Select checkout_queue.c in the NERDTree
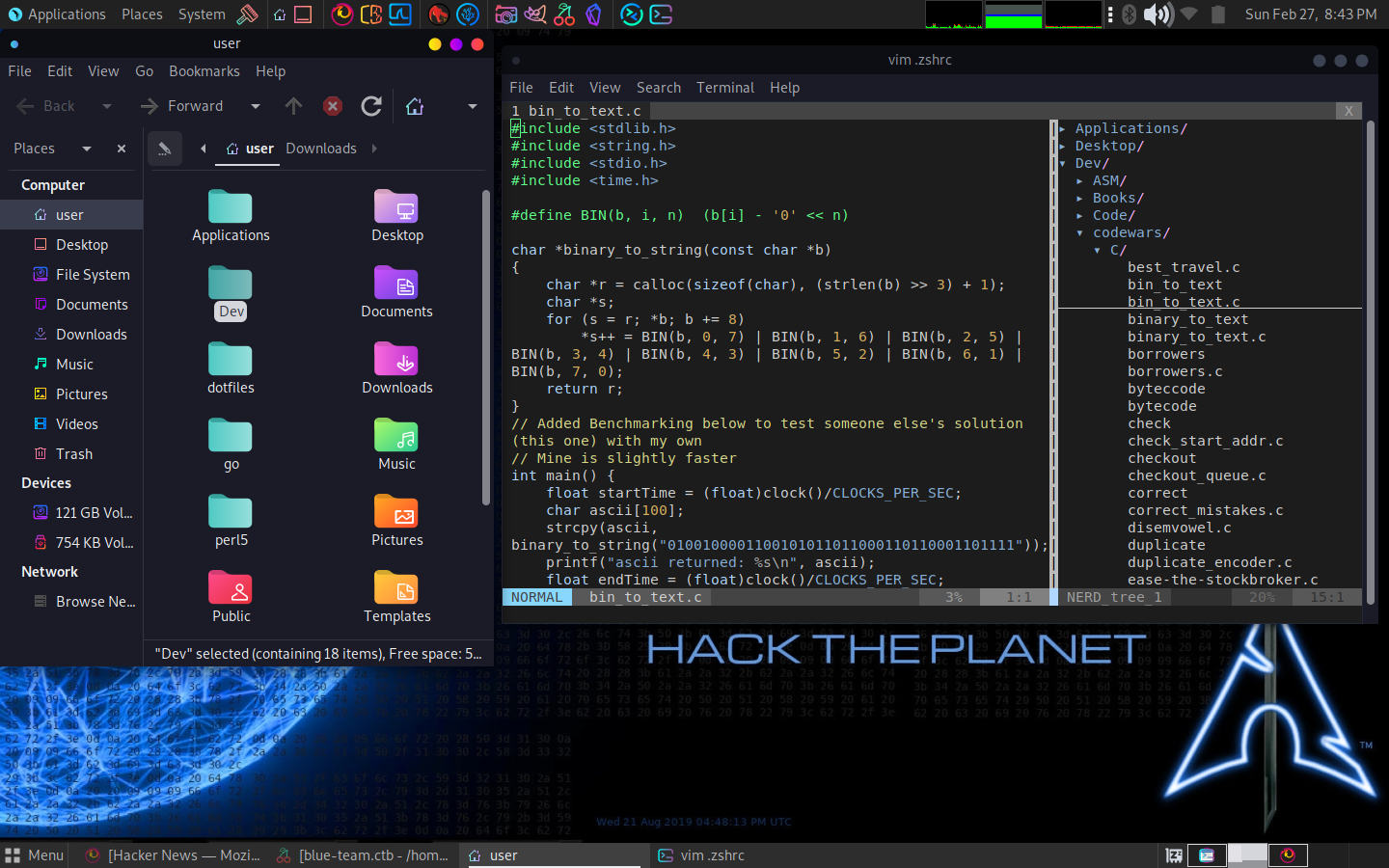The height and width of the screenshot is (868, 1389). pyautogui.click(x=1196, y=475)
